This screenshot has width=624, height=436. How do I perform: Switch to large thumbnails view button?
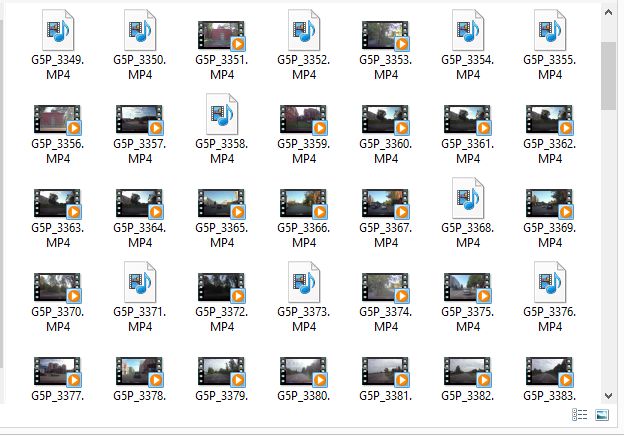pyautogui.click(x=602, y=415)
